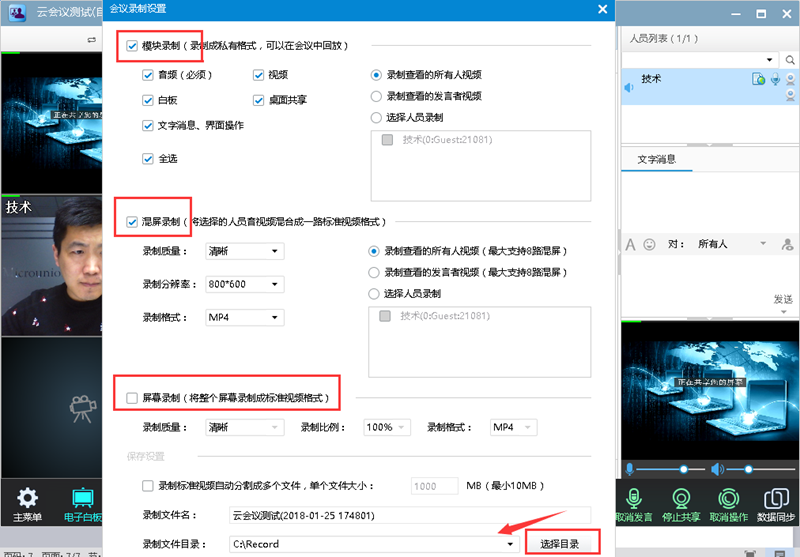
Task: Open emoji smiley picker in chat
Action: [x=649, y=244]
